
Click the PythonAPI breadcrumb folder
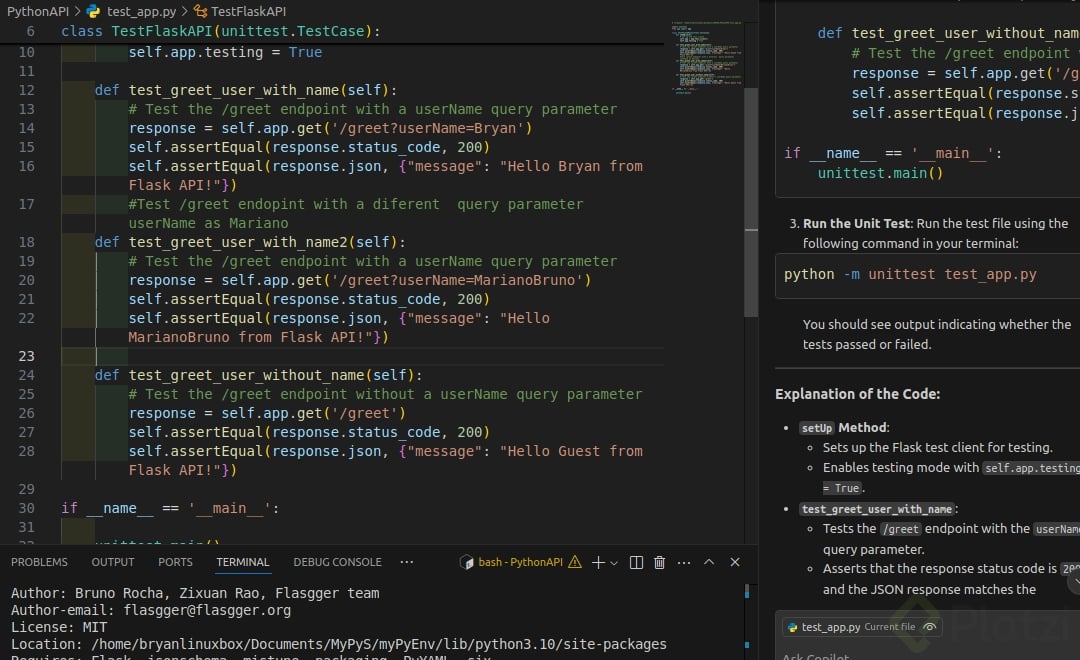[x=37, y=11]
